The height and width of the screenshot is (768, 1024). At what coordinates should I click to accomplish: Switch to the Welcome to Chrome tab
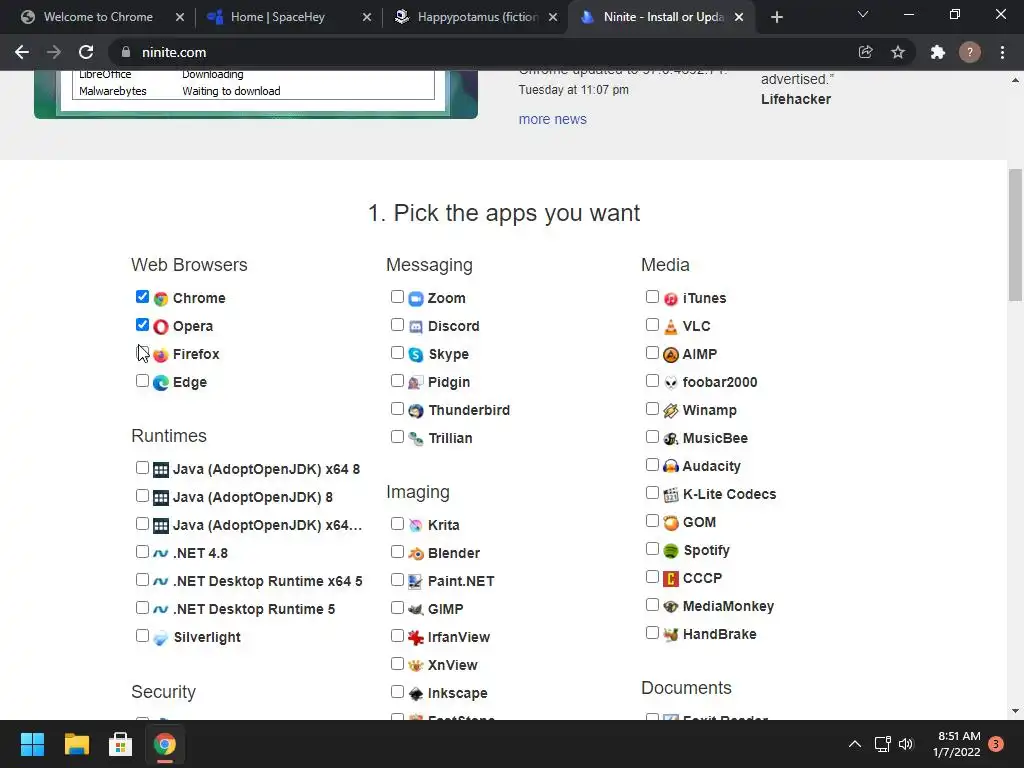pos(99,17)
